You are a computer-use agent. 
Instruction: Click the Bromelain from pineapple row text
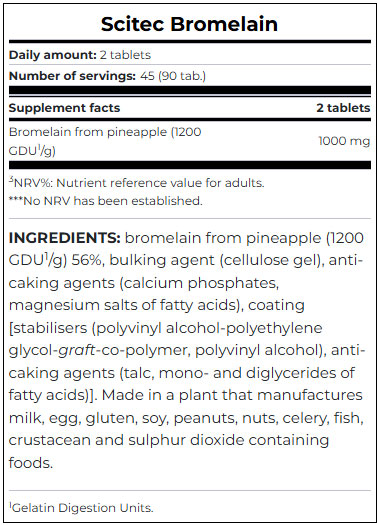coord(105,141)
